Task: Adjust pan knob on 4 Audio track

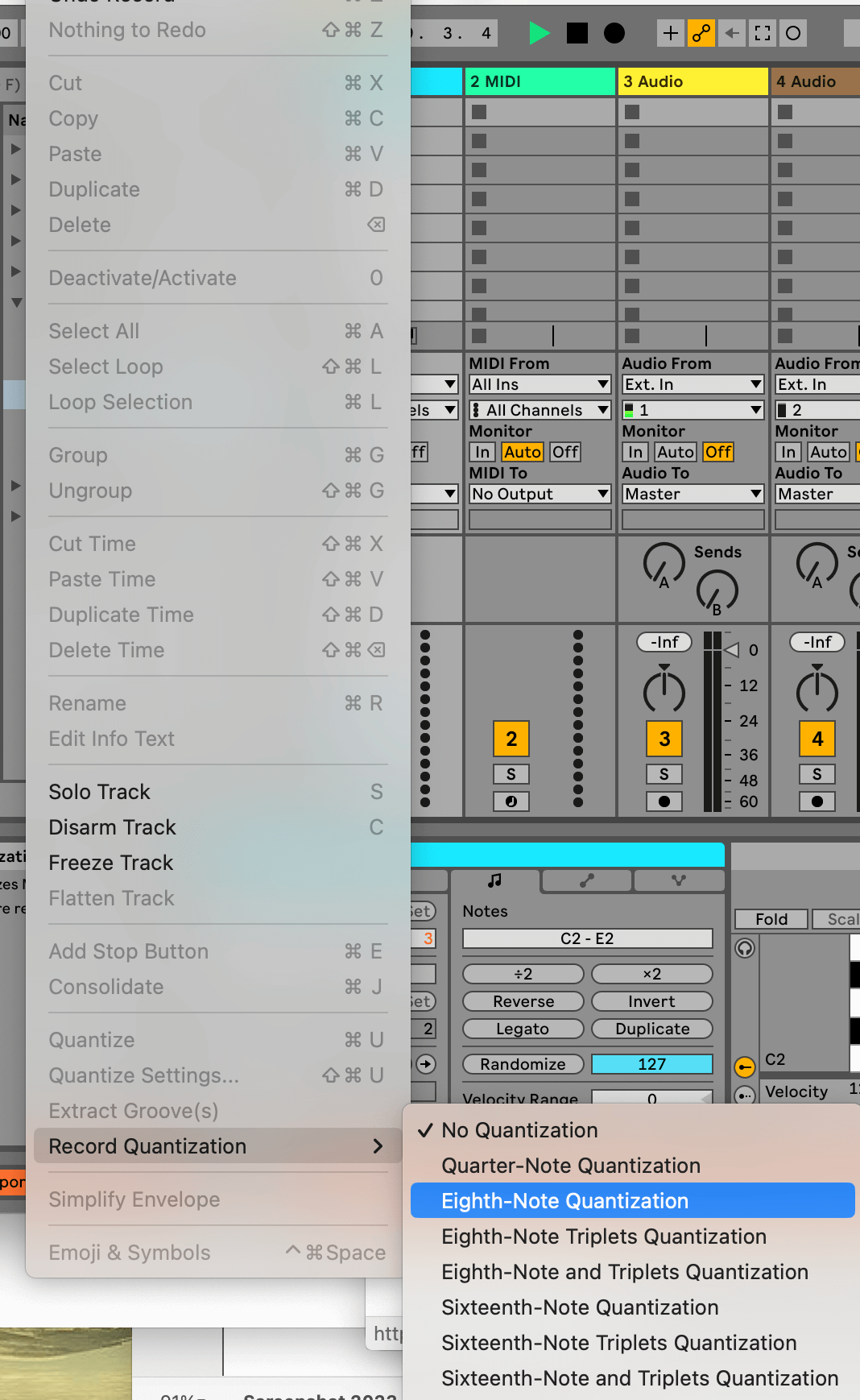Action: tap(817, 690)
